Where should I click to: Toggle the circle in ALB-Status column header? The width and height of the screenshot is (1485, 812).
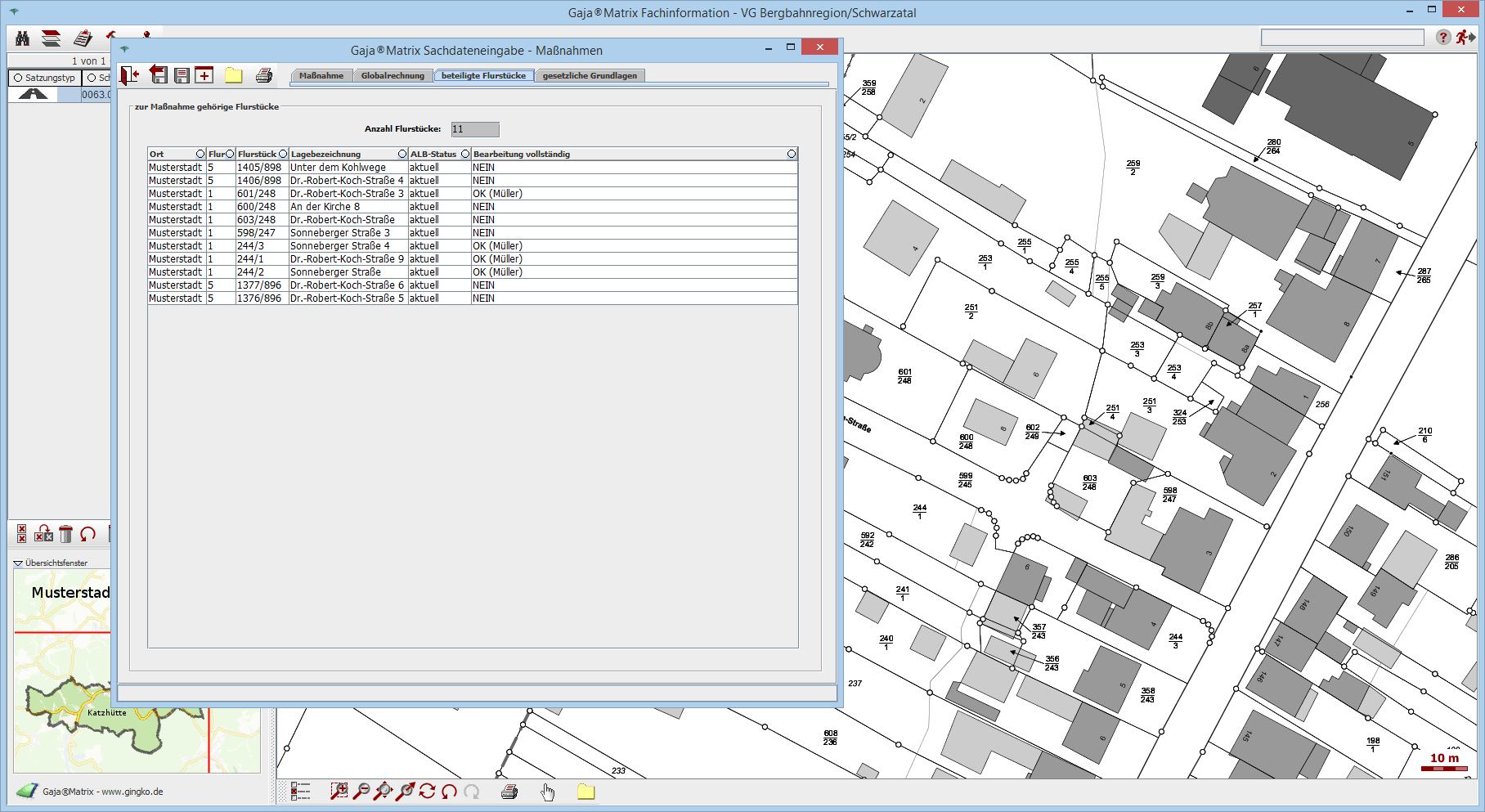[x=465, y=154]
